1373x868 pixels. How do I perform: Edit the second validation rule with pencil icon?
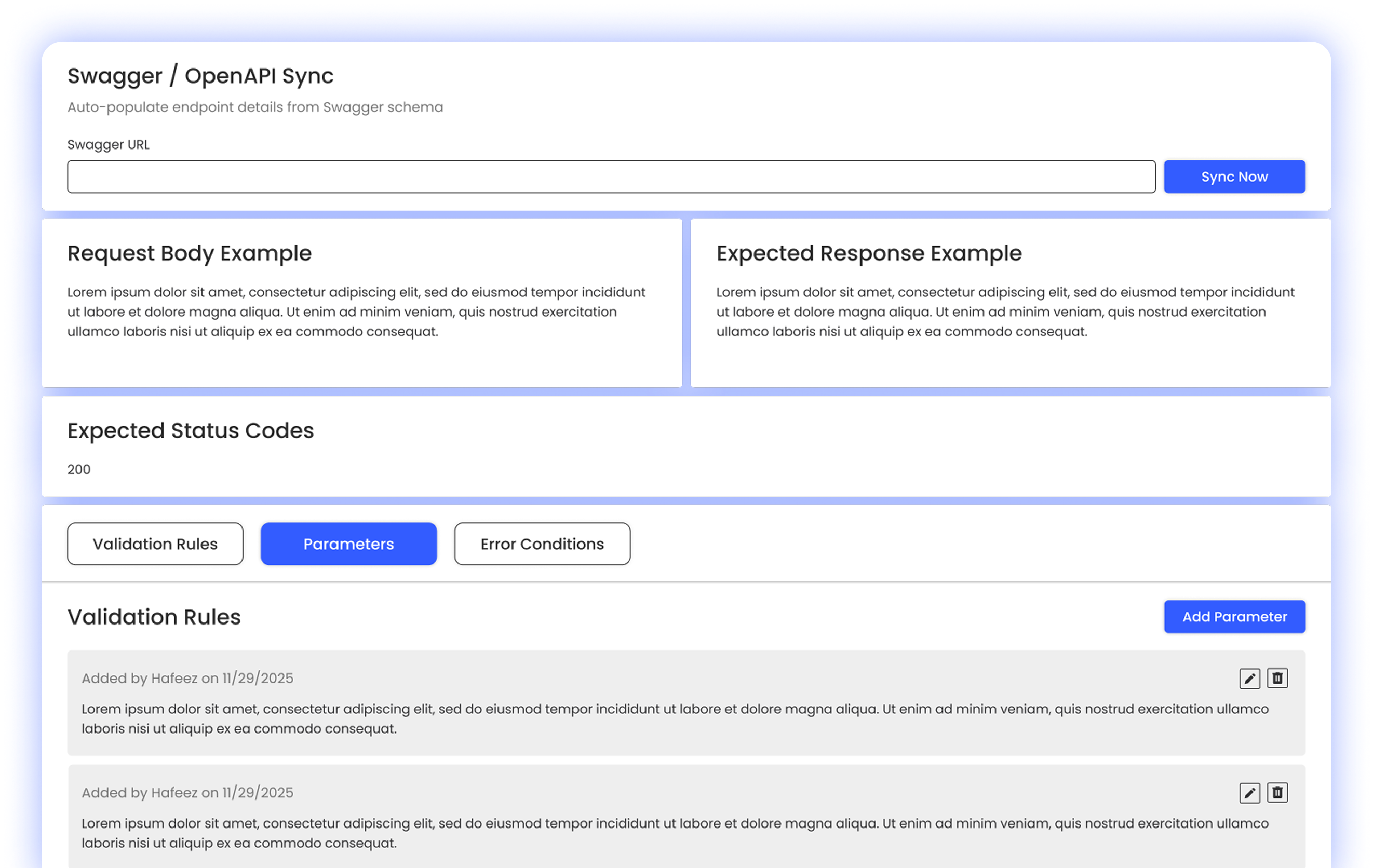click(1249, 793)
